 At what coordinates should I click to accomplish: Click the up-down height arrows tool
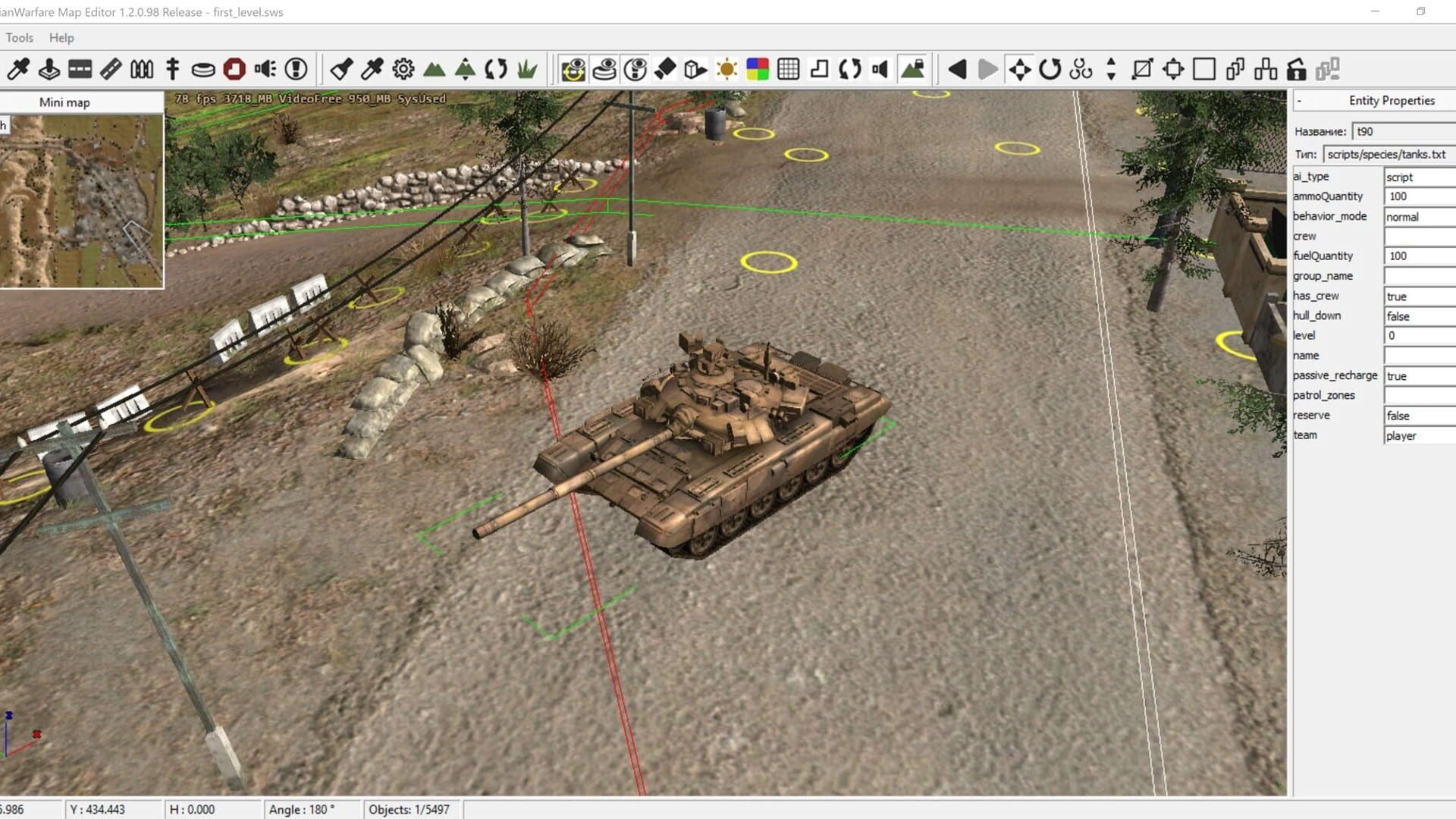click(1111, 69)
